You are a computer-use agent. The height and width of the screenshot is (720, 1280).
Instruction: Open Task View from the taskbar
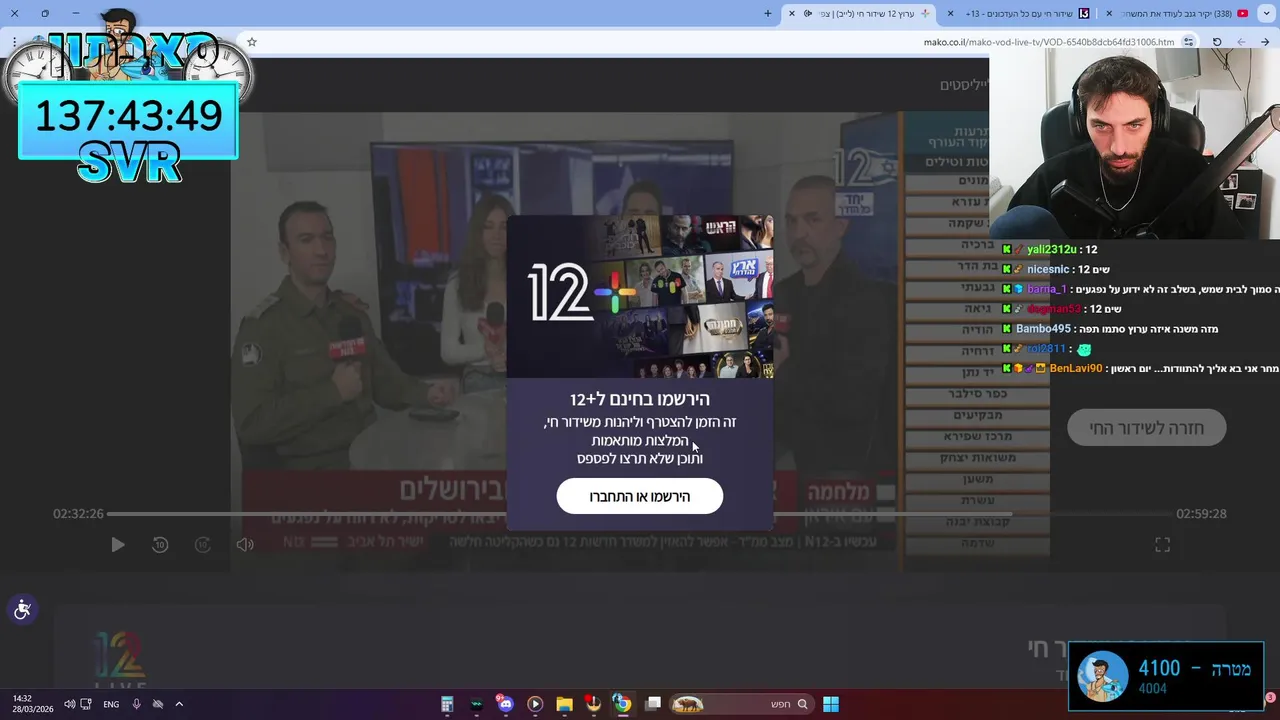click(x=653, y=704)
